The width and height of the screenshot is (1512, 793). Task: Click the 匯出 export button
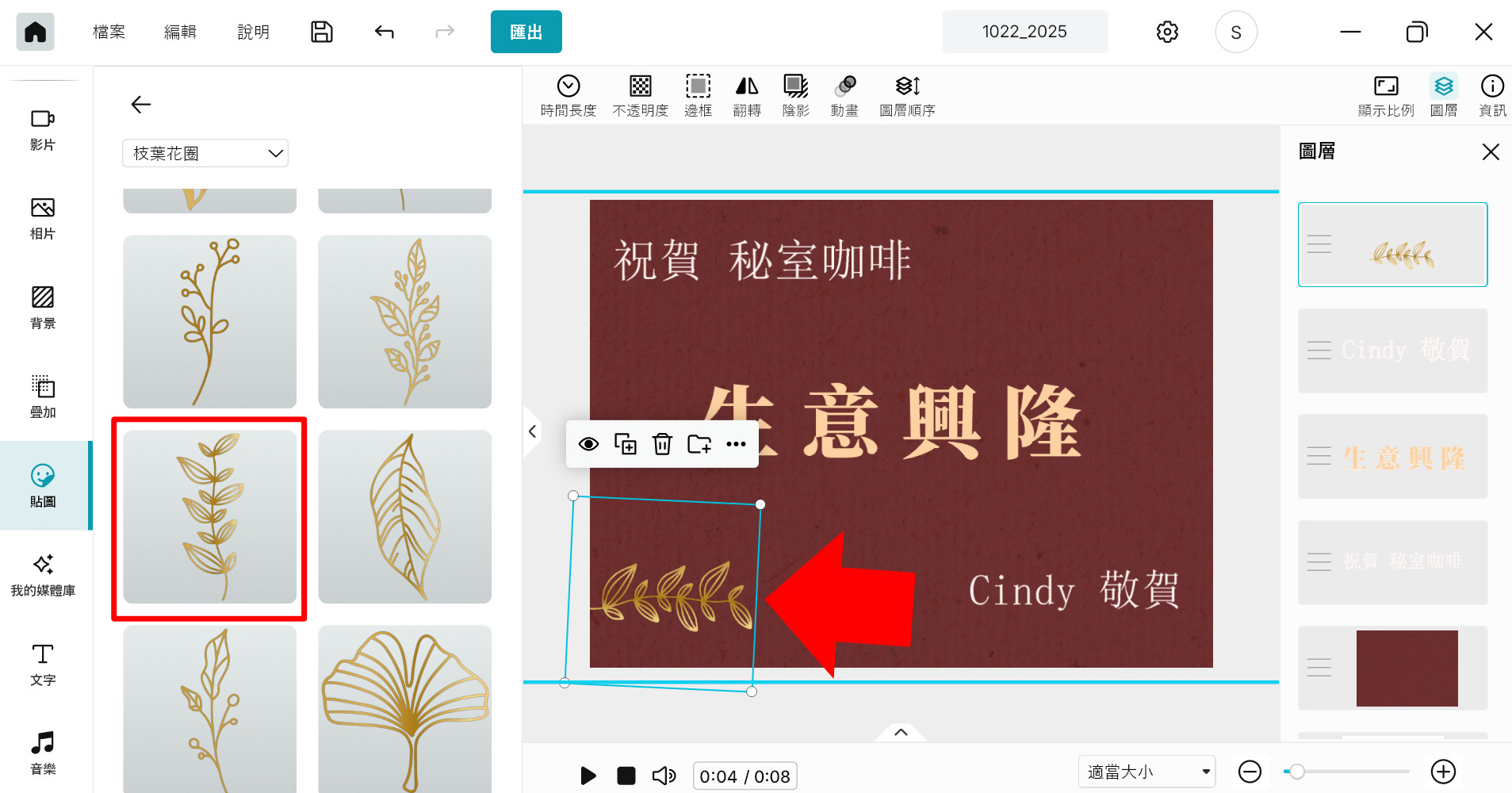click(526, 32)
